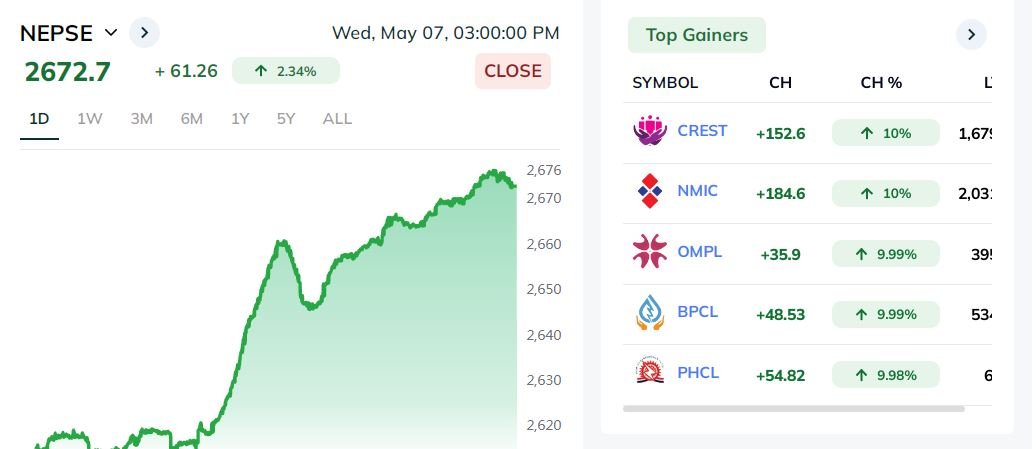The image size is (1036, 449).
Task: Show the 1Y chart range
Action: (x=240, y=119)
